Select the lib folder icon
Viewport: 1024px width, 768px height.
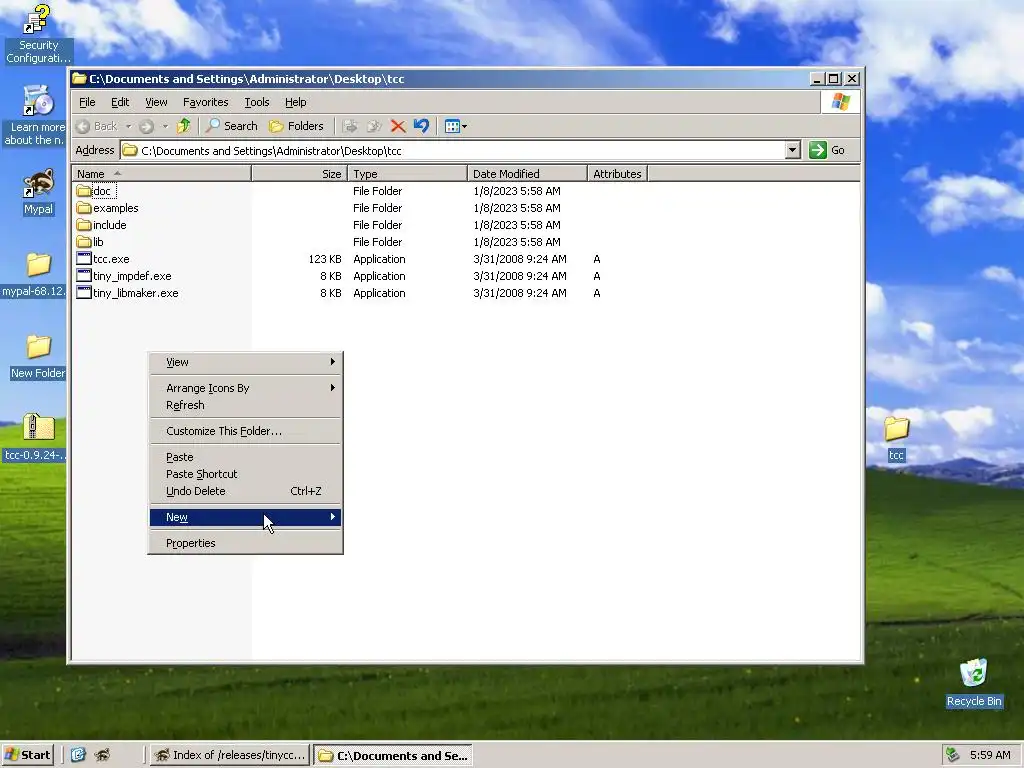[84, 242]
